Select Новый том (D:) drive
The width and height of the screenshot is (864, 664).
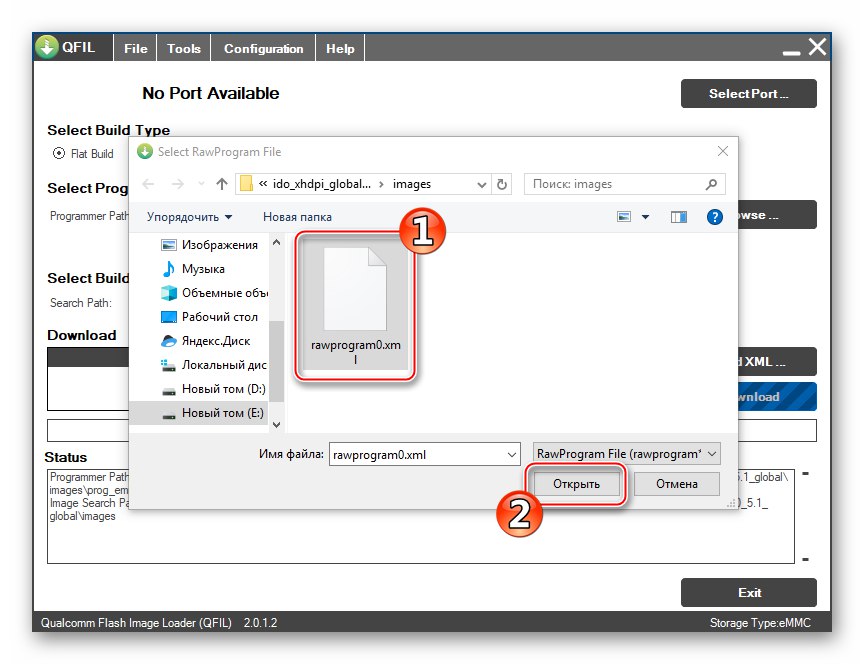213,389
